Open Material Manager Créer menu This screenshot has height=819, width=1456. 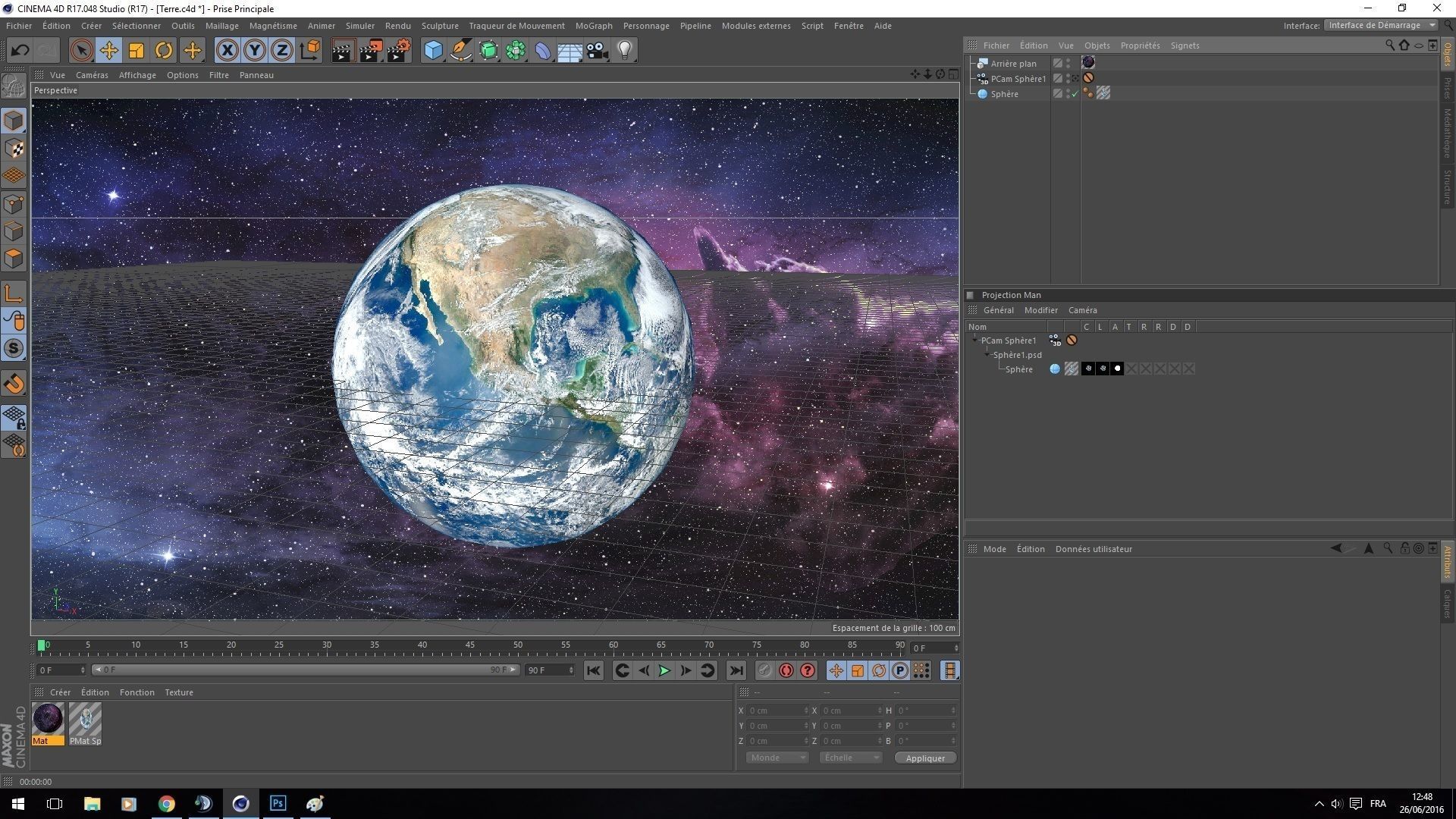click(x=60, y=692)
